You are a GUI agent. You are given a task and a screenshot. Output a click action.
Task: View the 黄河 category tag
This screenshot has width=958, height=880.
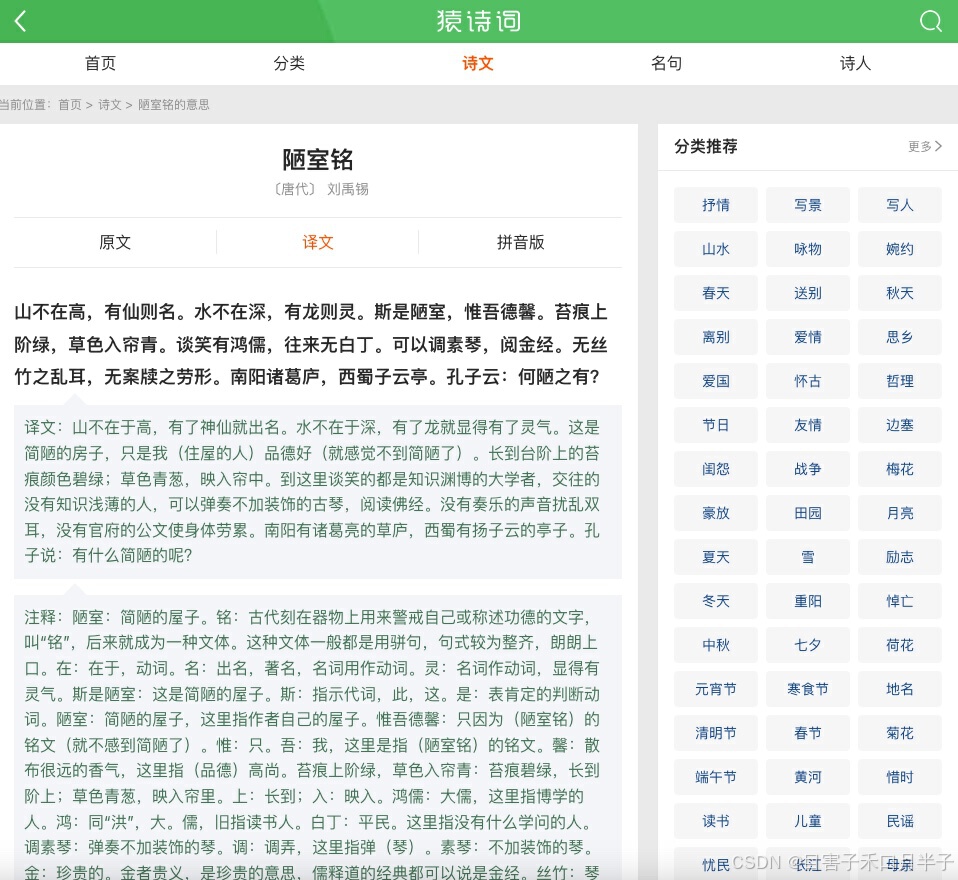point(808,777)
